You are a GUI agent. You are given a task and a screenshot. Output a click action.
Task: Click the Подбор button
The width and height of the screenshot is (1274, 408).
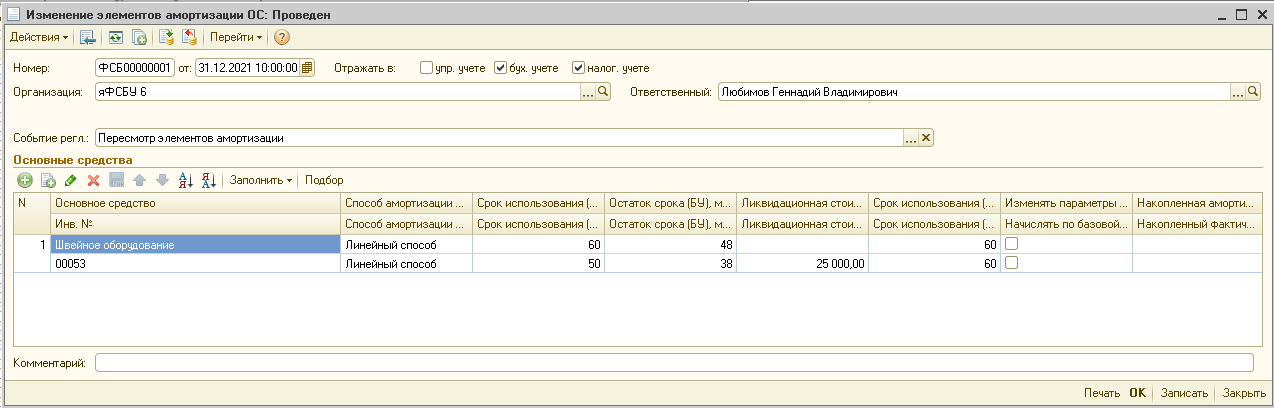pos(324,180)
